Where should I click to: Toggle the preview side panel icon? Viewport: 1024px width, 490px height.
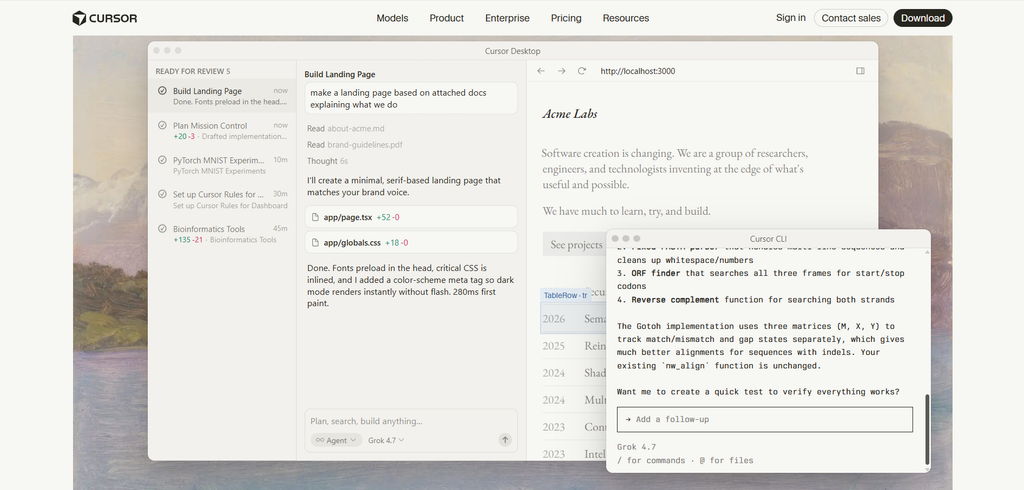click(x=861, y=71)
